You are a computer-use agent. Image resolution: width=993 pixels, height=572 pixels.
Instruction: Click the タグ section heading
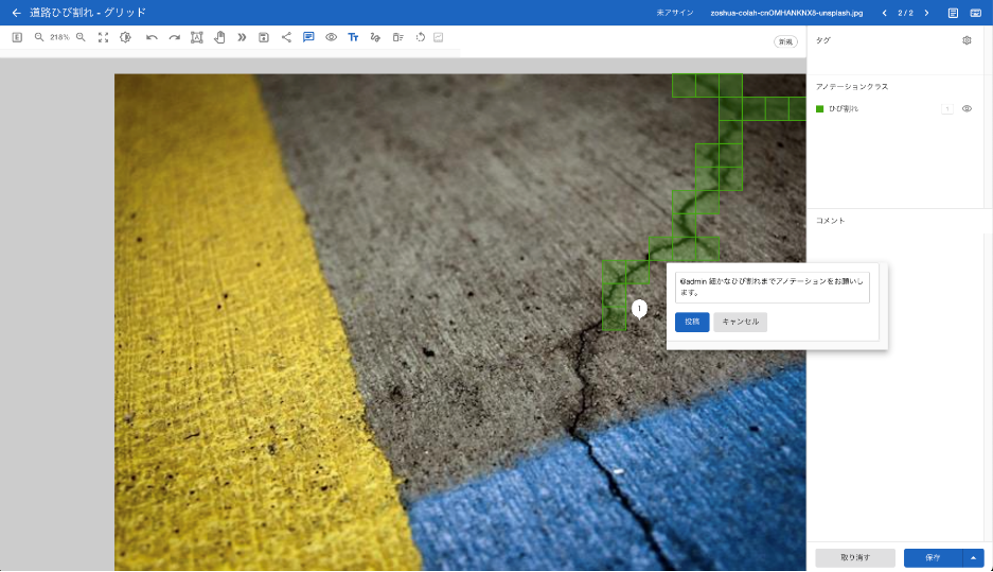(823, 41)
